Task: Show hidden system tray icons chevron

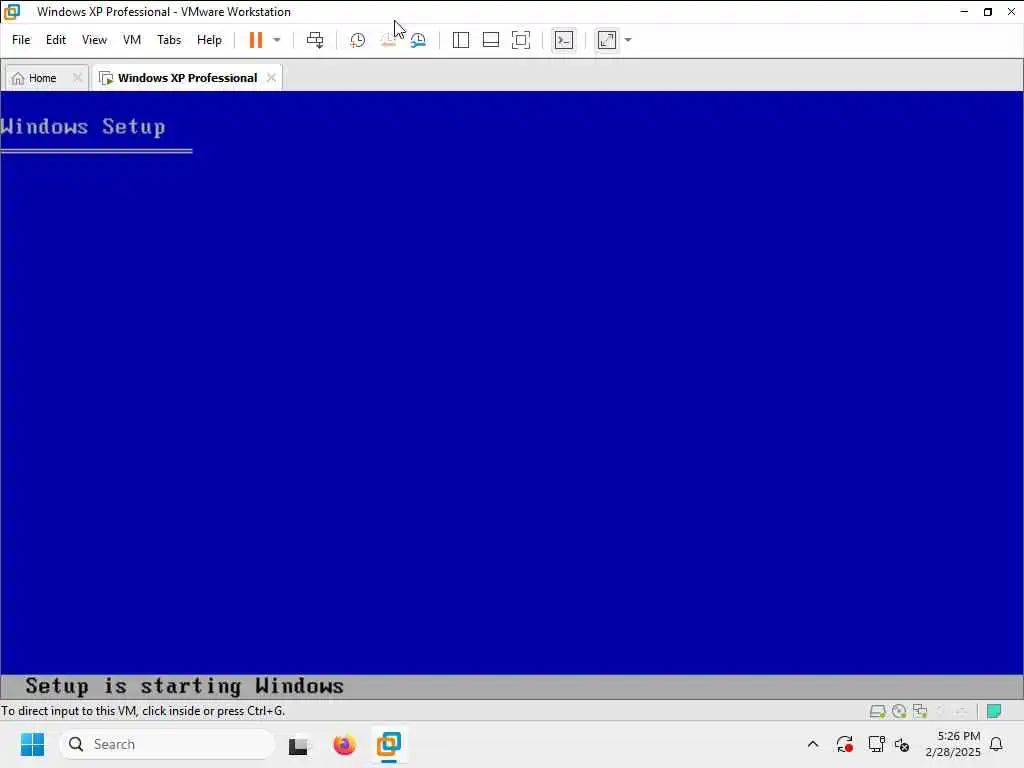Action: point(812,744)
